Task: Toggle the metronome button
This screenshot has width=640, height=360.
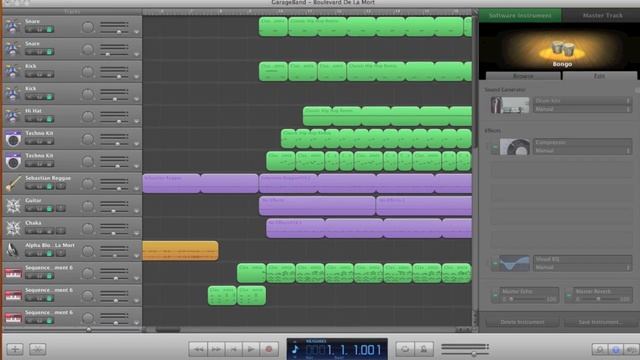Action: [x=423, y=349]
